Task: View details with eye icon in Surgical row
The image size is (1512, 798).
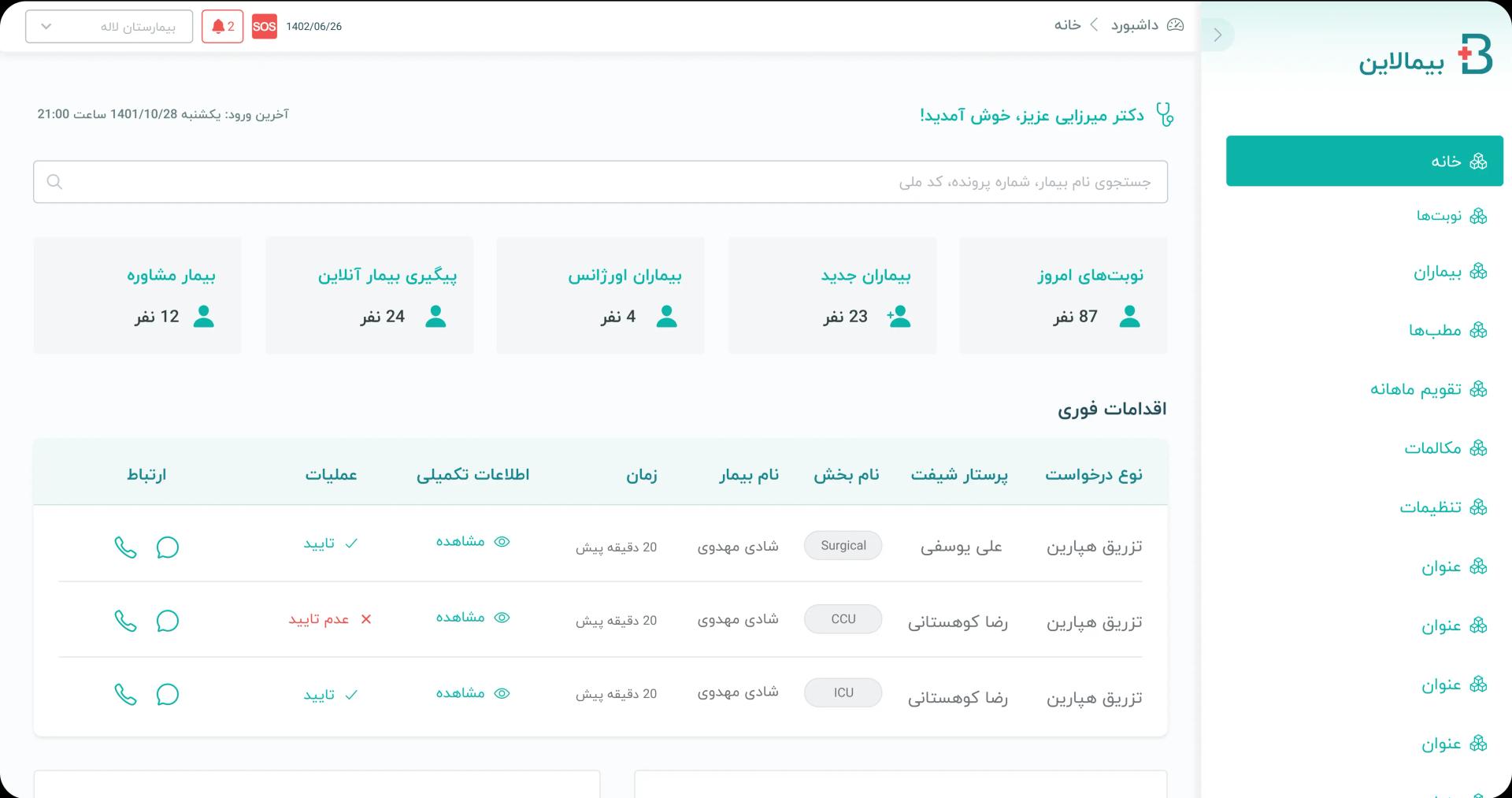Action: 502,541
